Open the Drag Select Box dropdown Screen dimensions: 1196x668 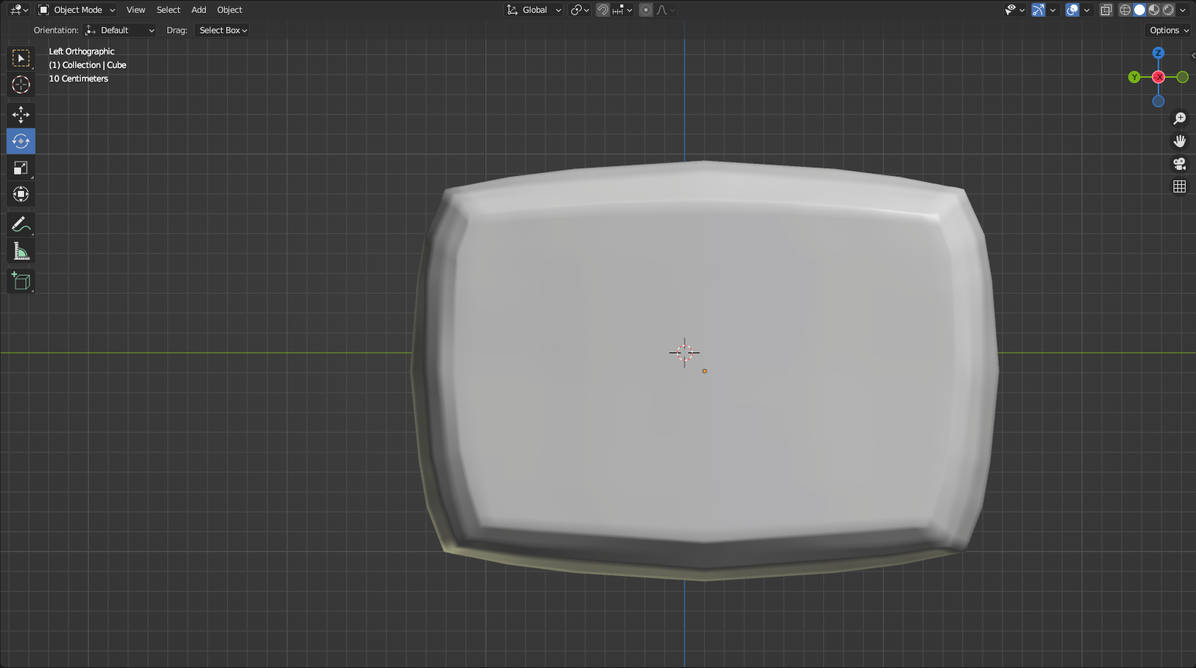point(223,31)
